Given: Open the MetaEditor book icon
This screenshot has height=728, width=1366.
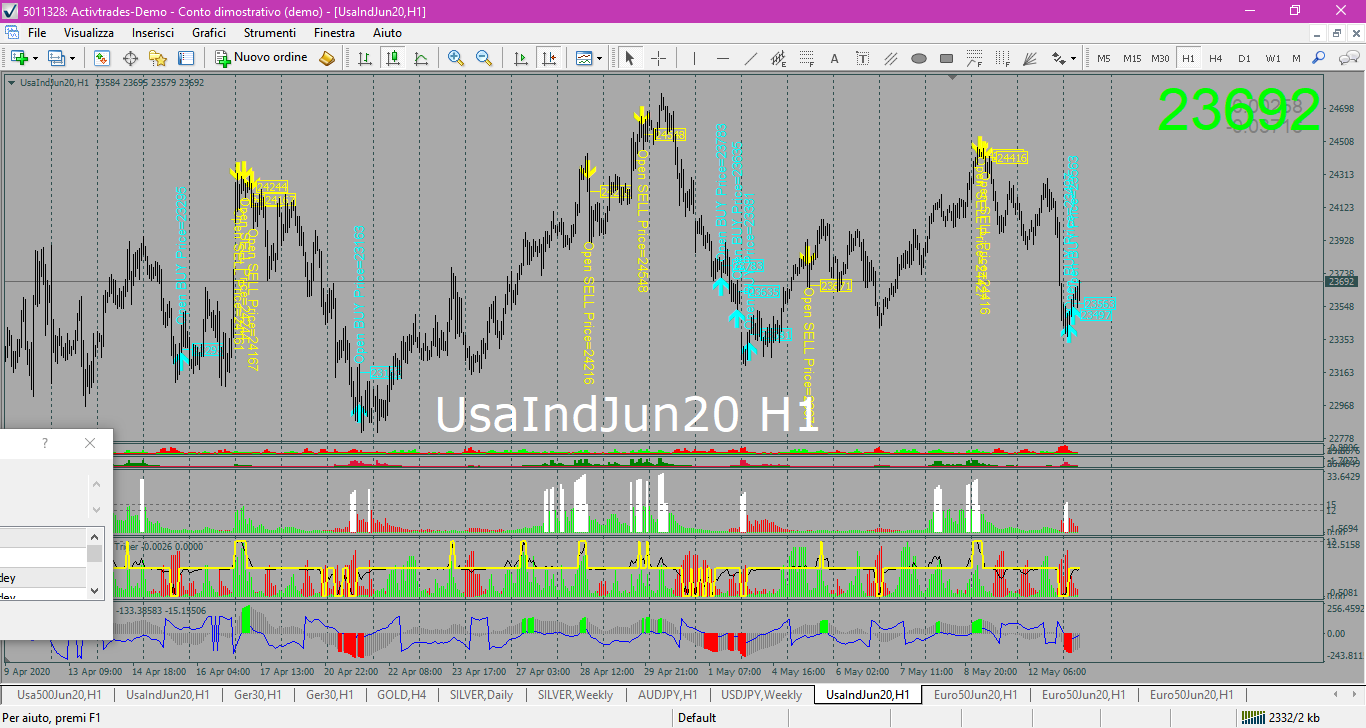Looking at the screenshot, I should click(327, 58).
